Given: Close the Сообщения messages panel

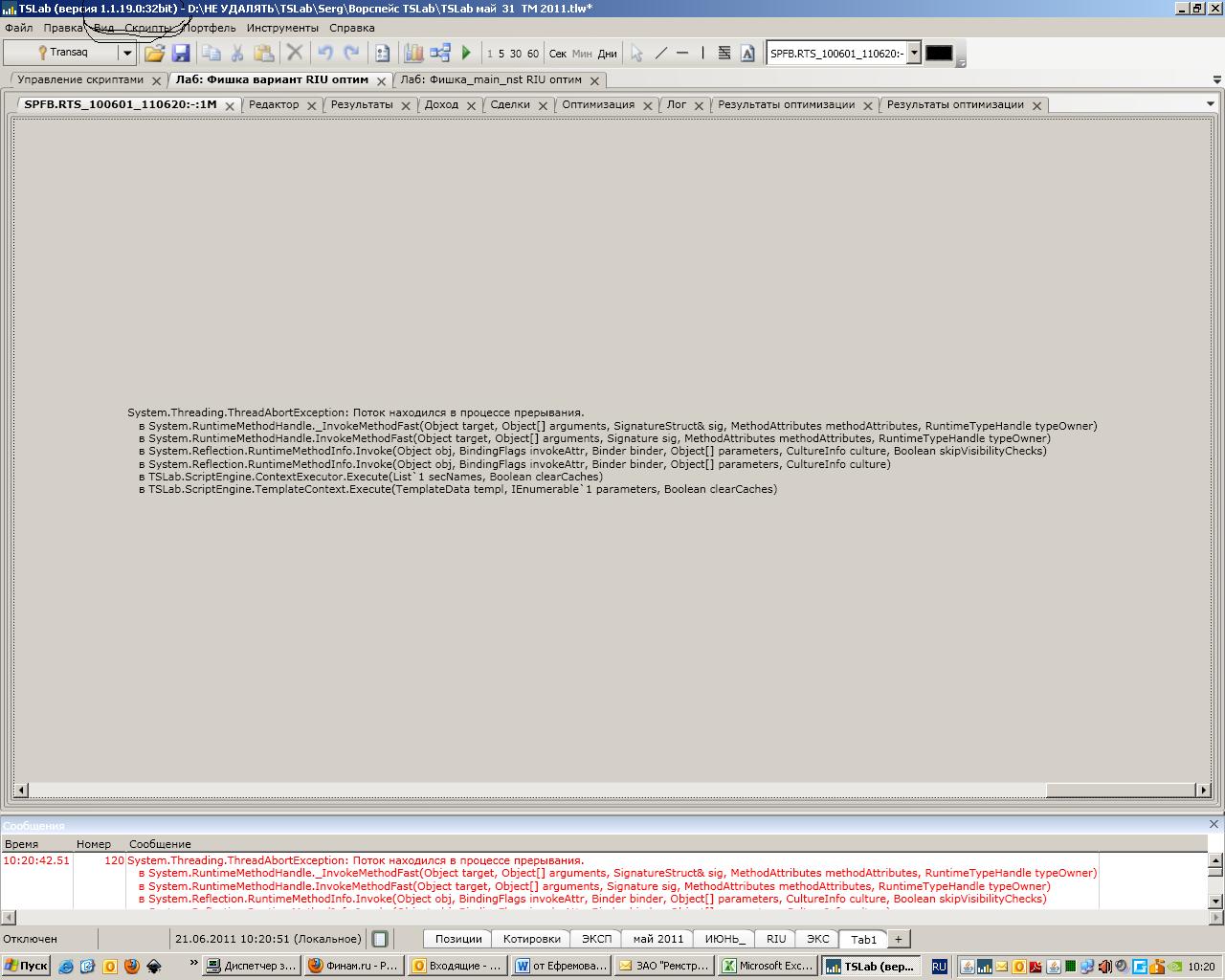Looking at the screenshot, I should [x=1214, y=824].
